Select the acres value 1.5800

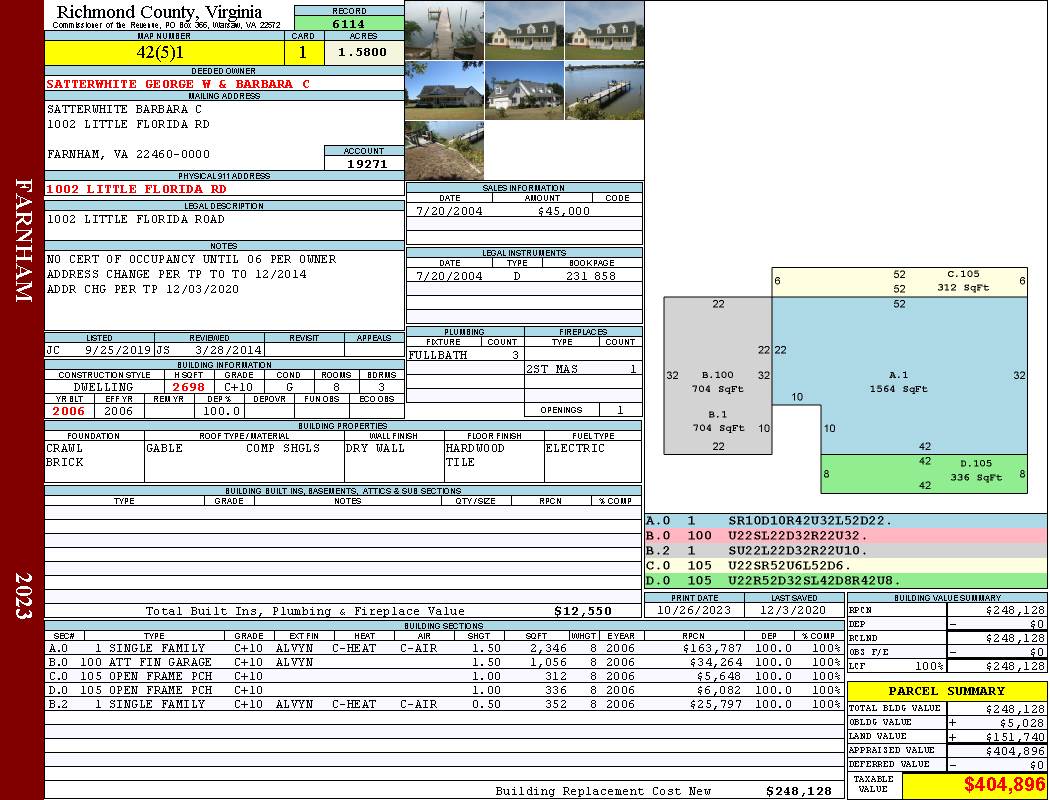coord(362,52)
